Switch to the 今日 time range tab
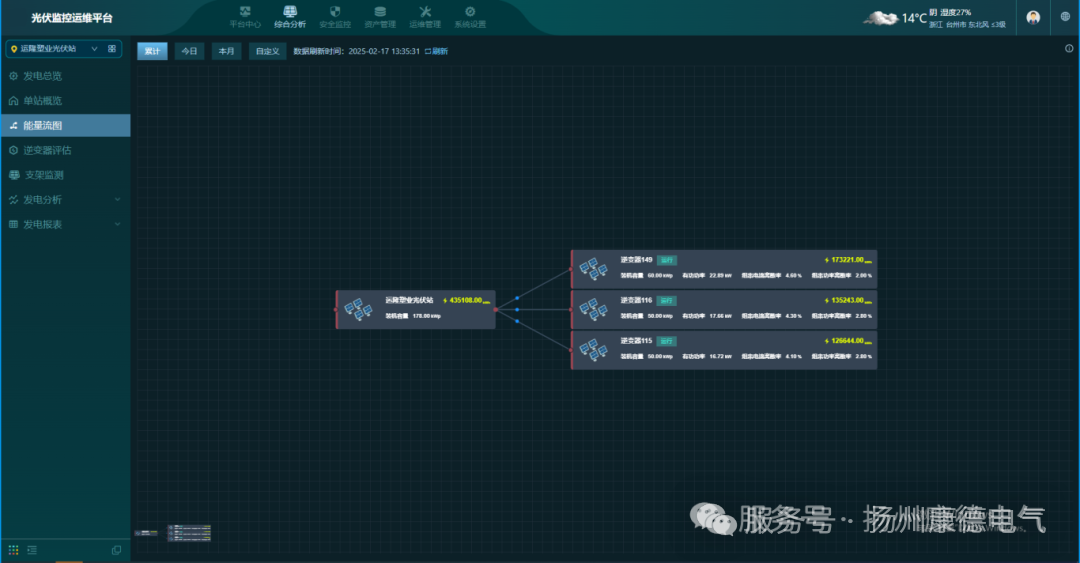 coord(189,51)
